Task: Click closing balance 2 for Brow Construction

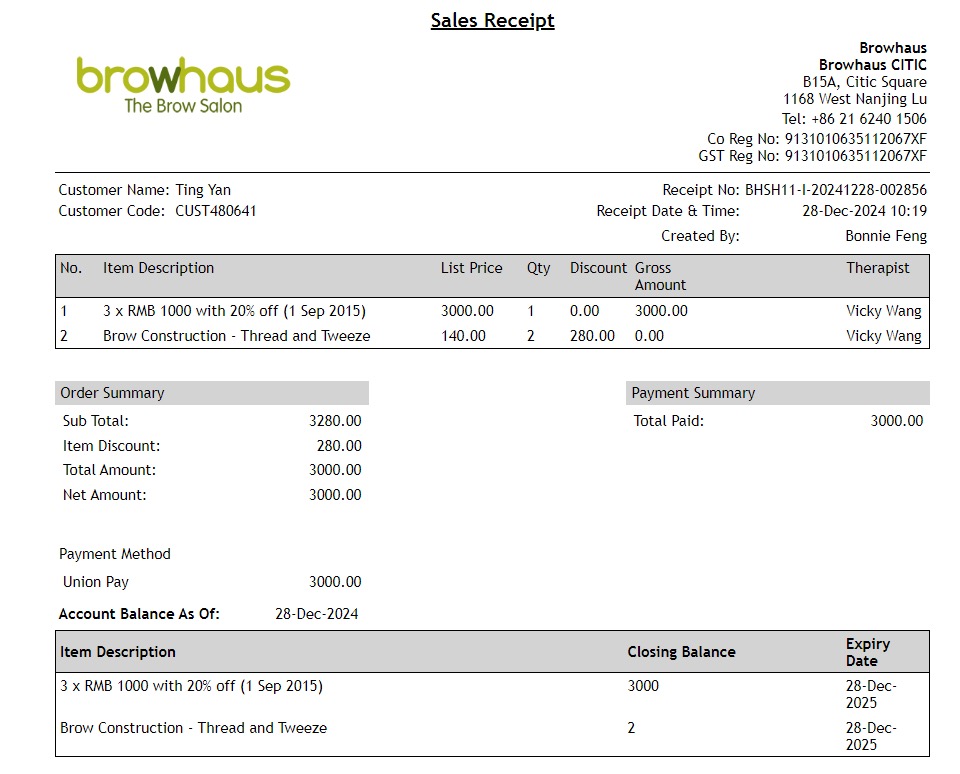Action: point(631,728)
